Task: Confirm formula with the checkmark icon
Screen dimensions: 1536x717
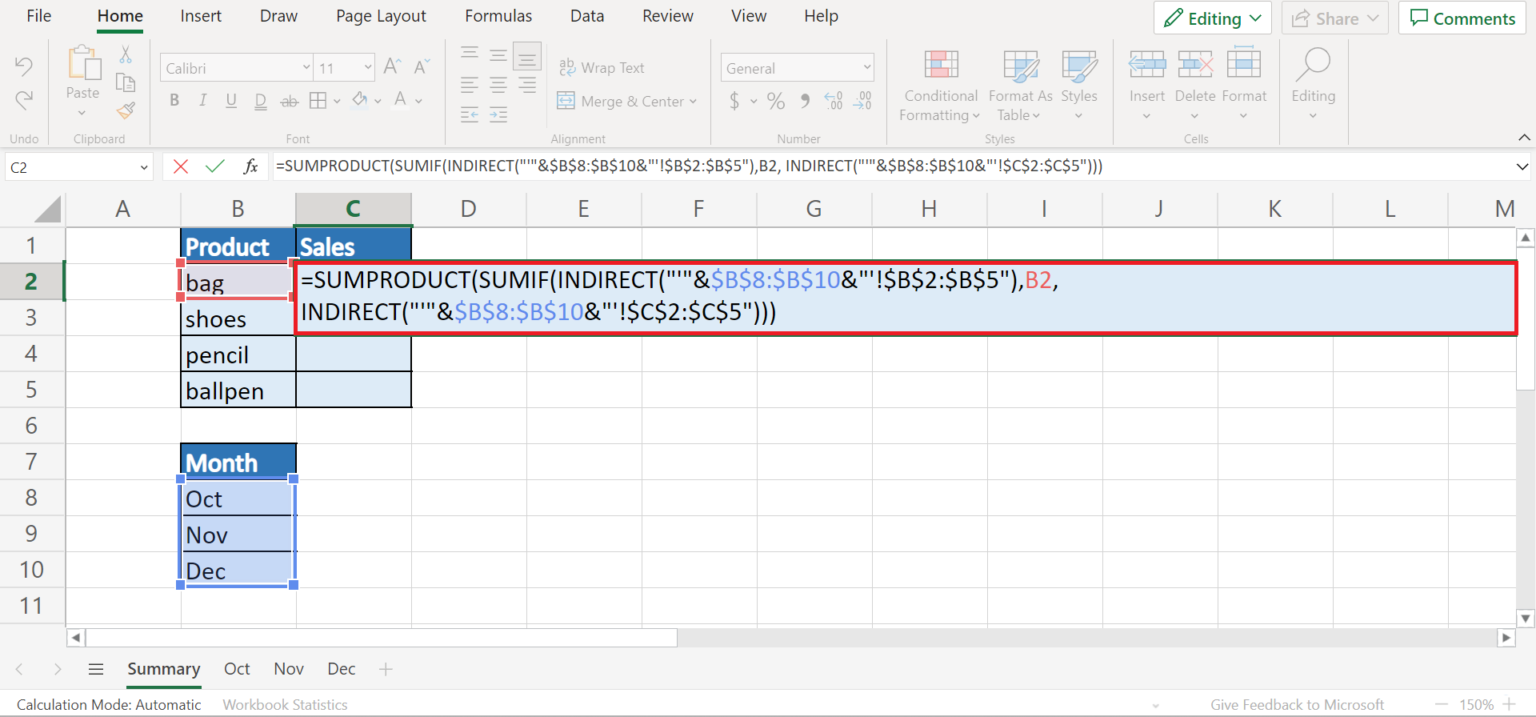Action: pos(215,167)
